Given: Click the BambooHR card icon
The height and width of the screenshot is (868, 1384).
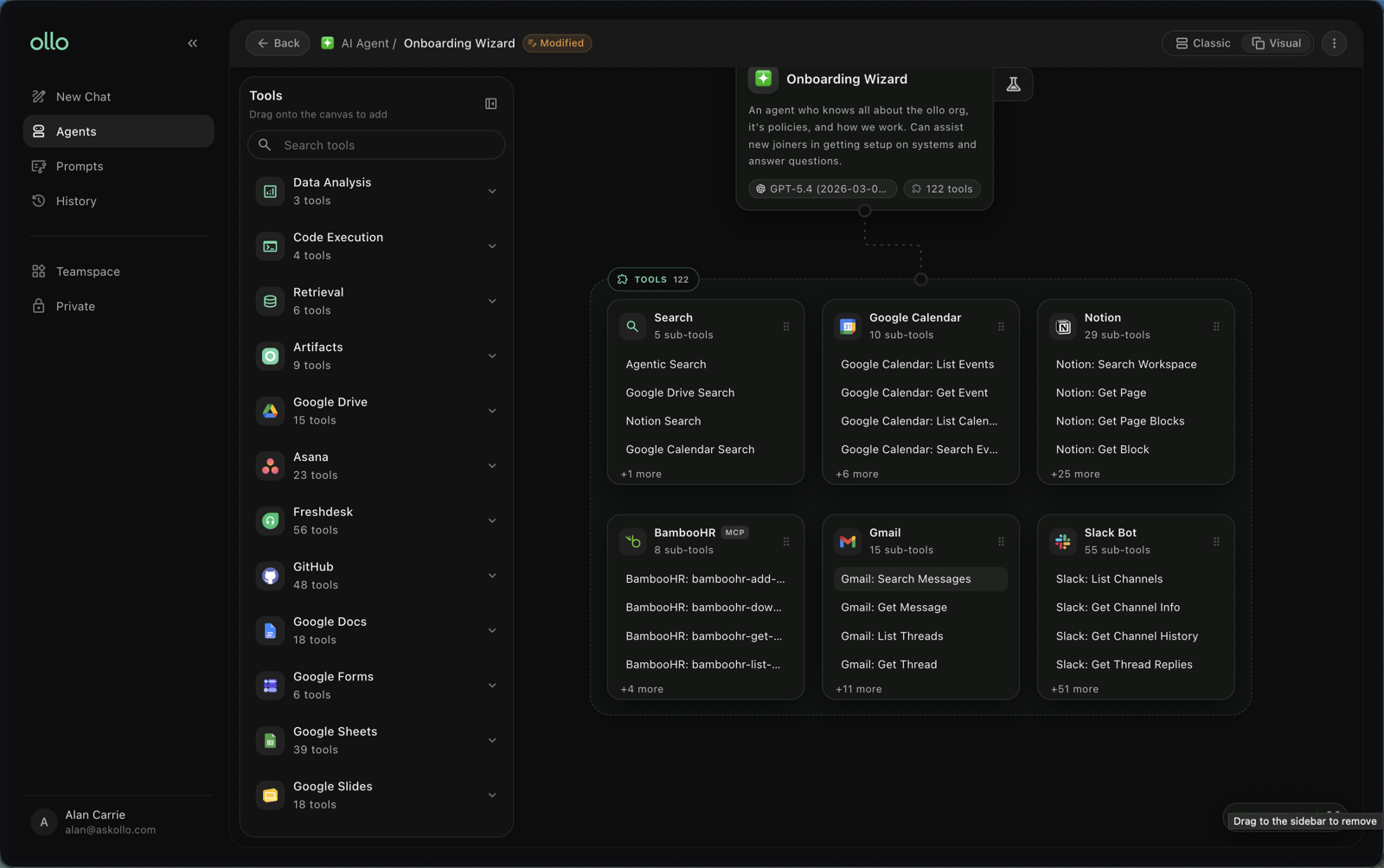Looking at the screenshot, I should [633, 542].
